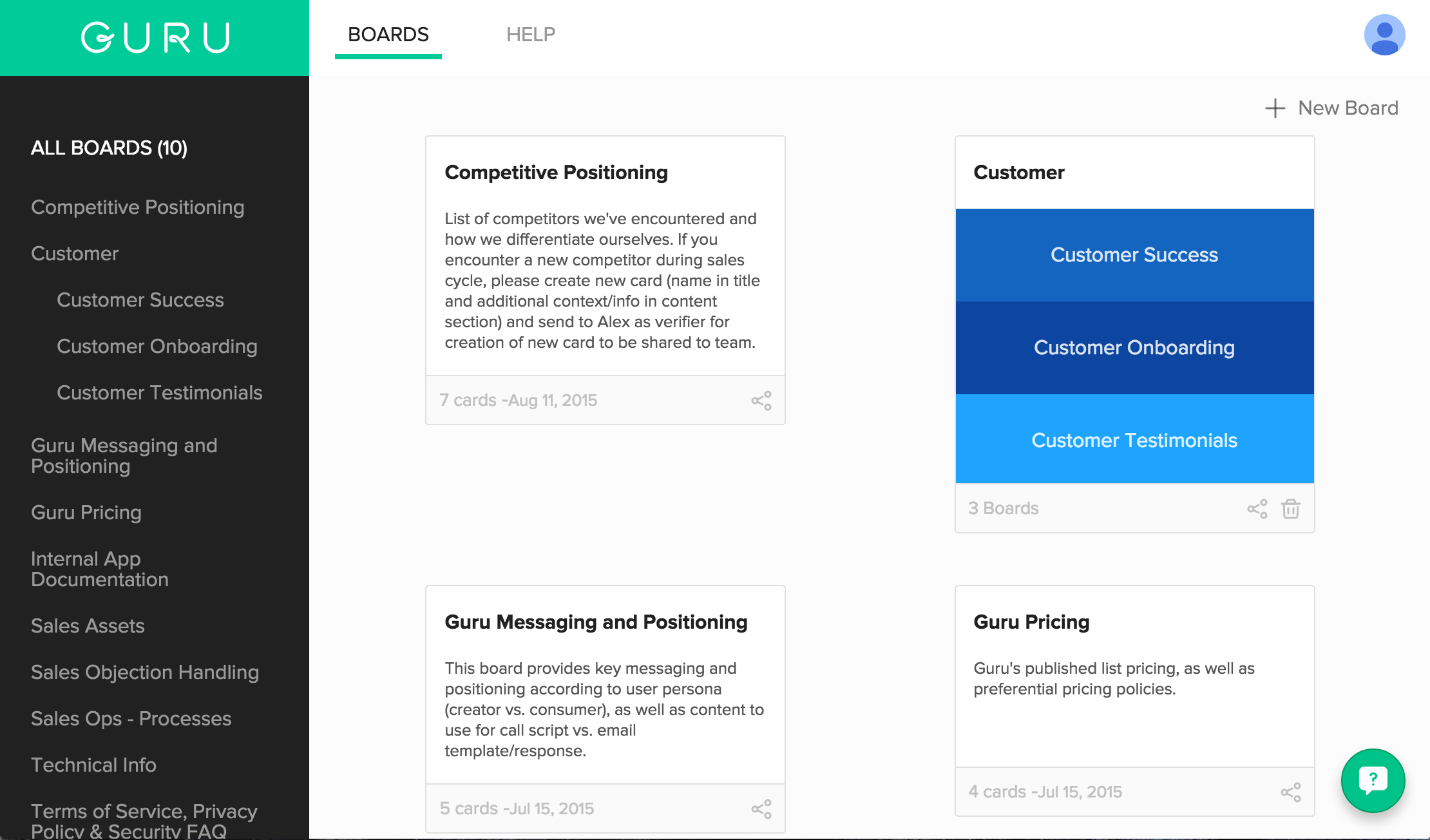Open the dark blue Customer Onboarding tile
This screenshot has height=840, width=1430.
click(x=1134, y=348)
